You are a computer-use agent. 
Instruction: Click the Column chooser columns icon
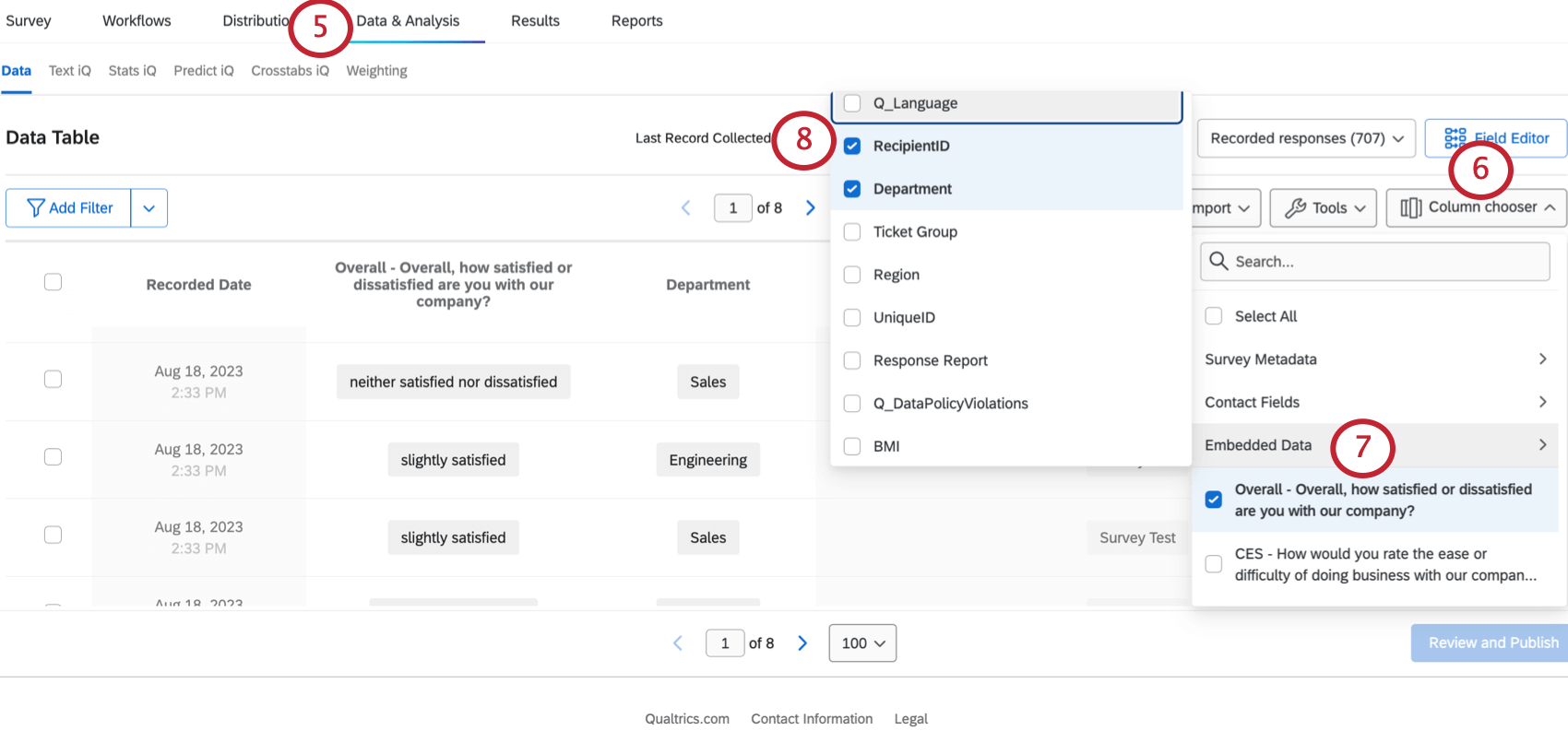click(1410, 208)
